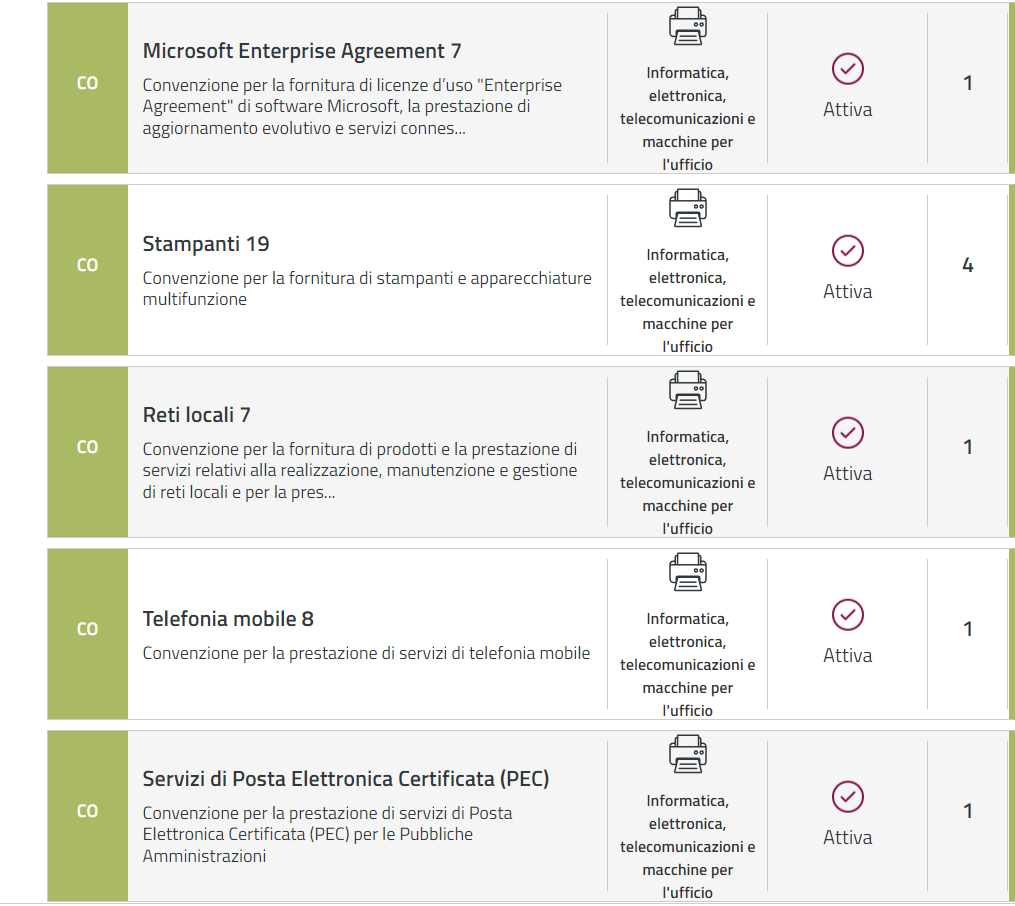Click lot count 4 for Stampanti 19
The width and height of the screenshot is (1015, 906).
click(x=967, y=266)
